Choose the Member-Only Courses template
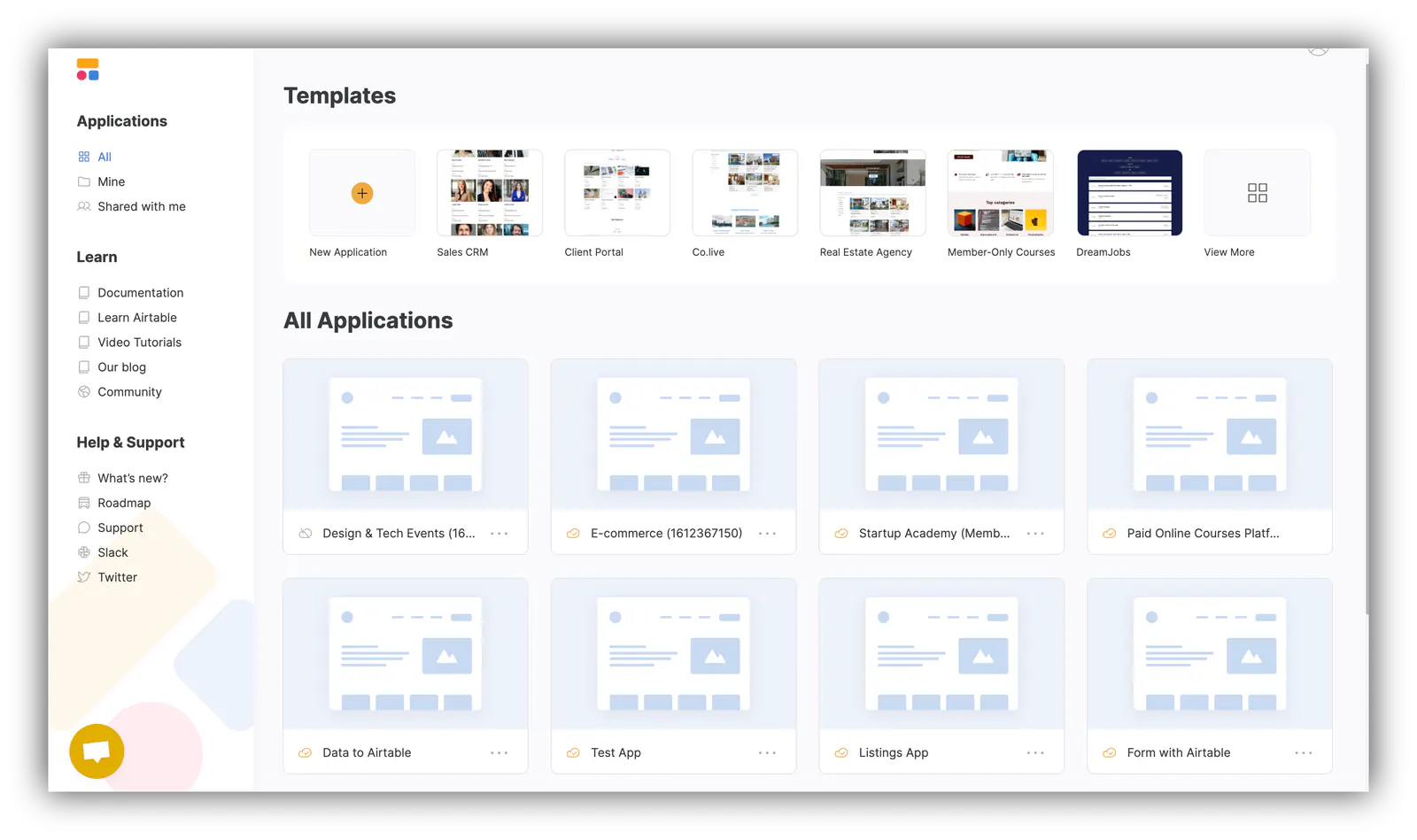 tap(1001, 193)
